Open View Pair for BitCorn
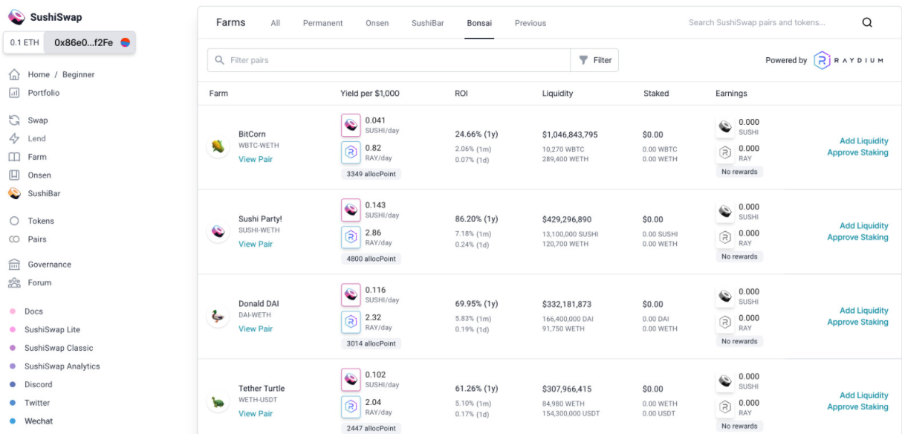The image size is (902, 434). [255, 159]
